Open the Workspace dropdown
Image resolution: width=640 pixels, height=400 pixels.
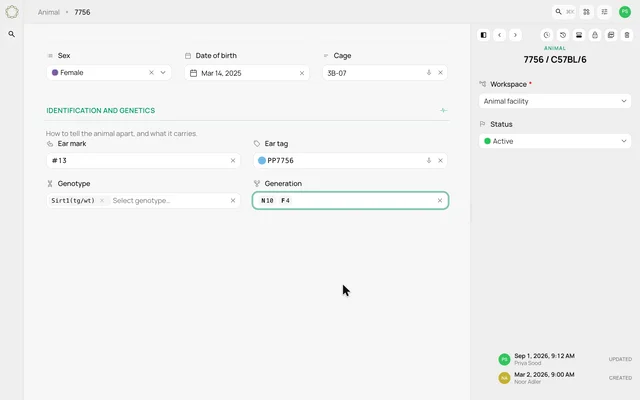(x=555, y=101)
